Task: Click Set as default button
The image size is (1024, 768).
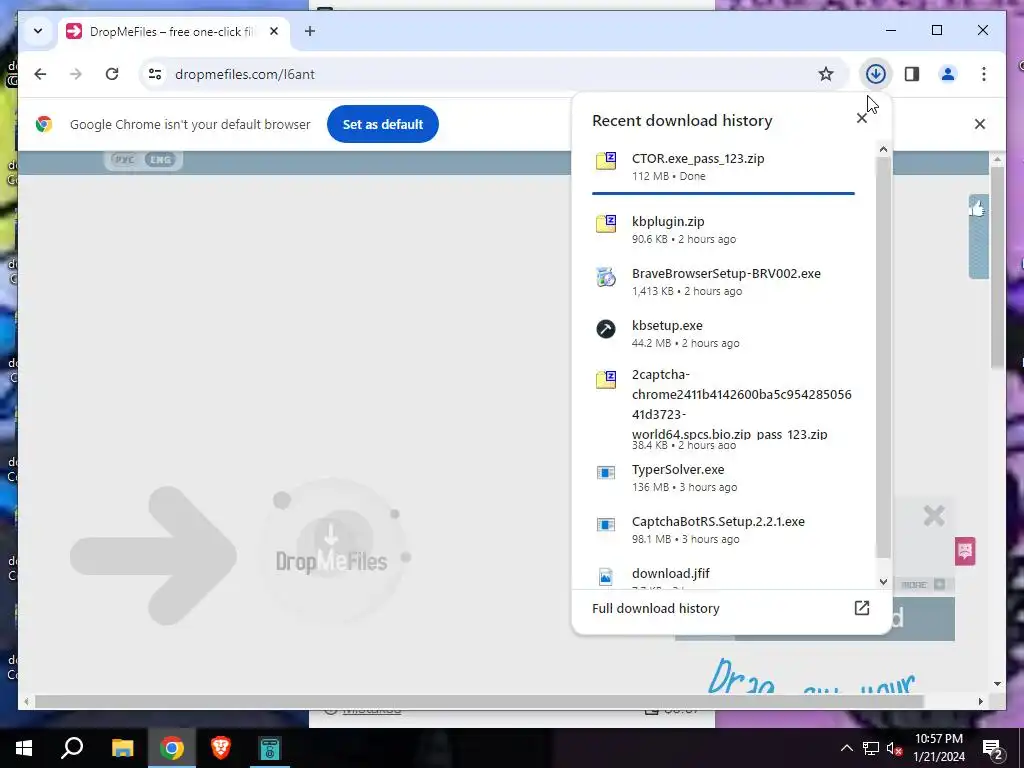Action: pyautogui.click(x=383, y=124)
